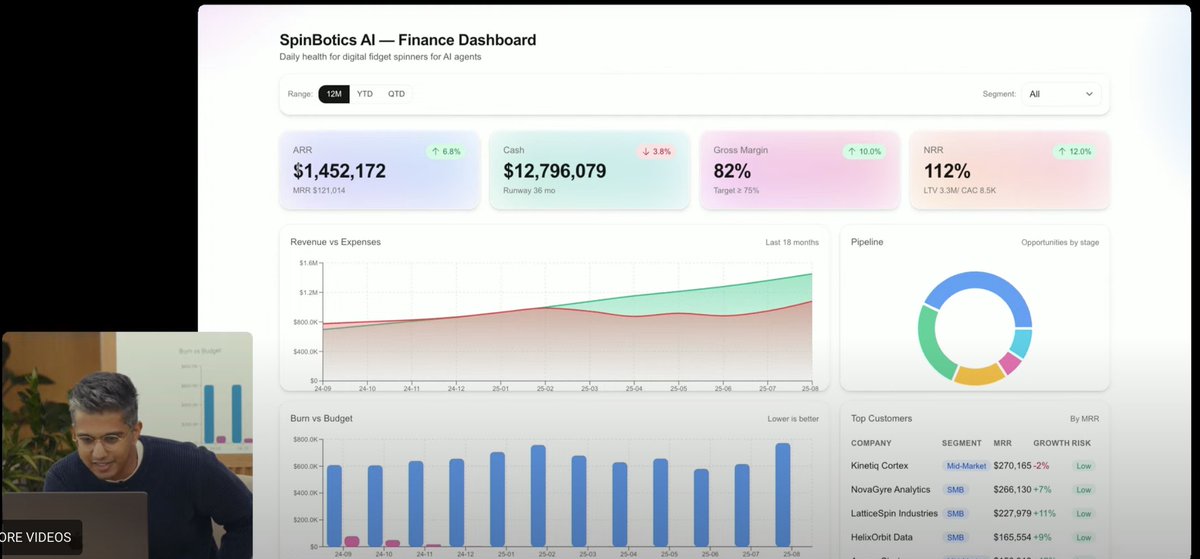
Task: Switch range to QTD
Action: [x=397, y=94]
